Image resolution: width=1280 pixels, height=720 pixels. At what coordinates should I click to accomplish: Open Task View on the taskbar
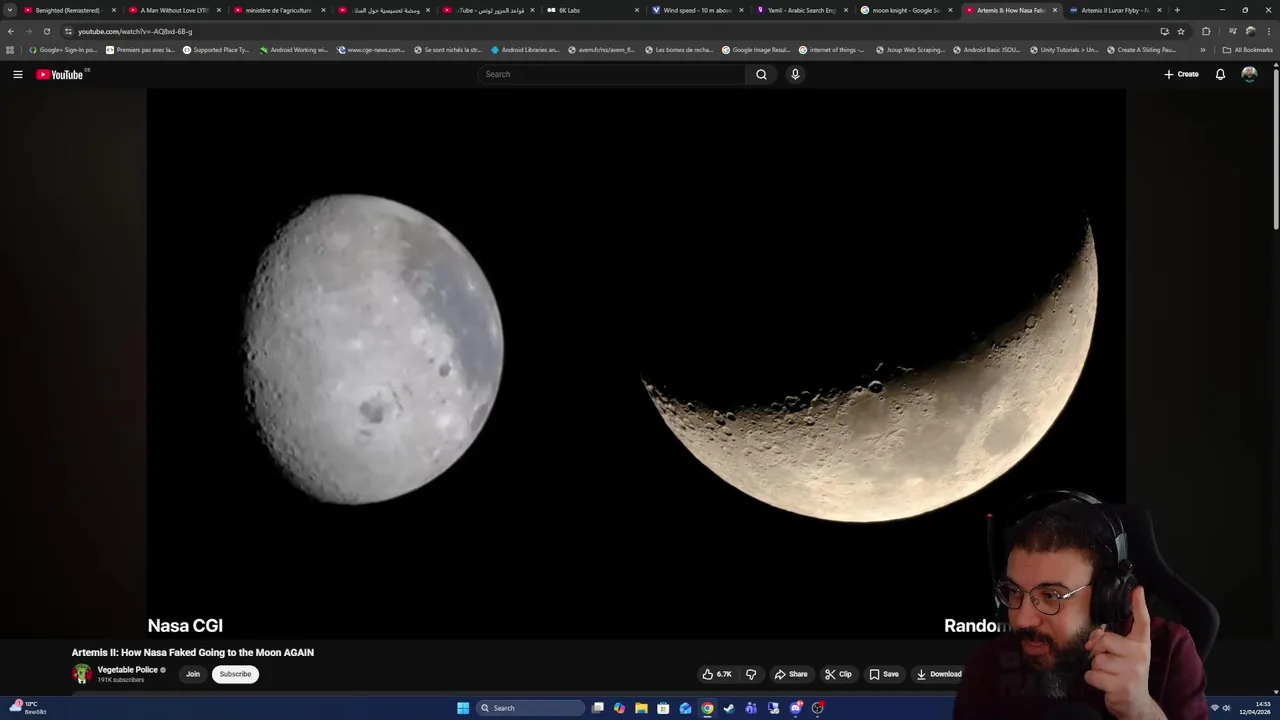(597, 708)
